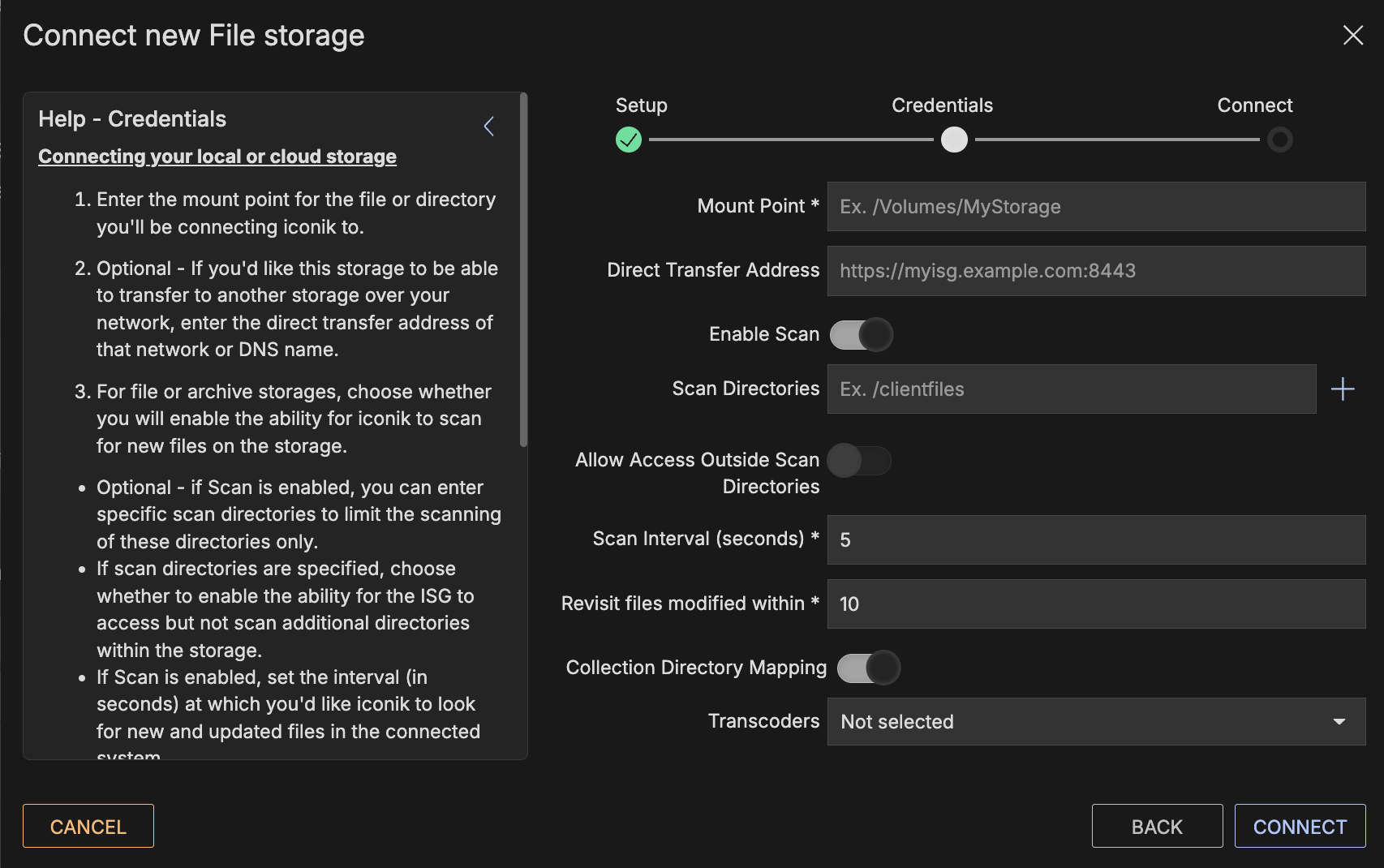The width and height of the screenshot is (1384, 868).
Task: Add a scan directory with plus icon
Action: (1343, 389)
